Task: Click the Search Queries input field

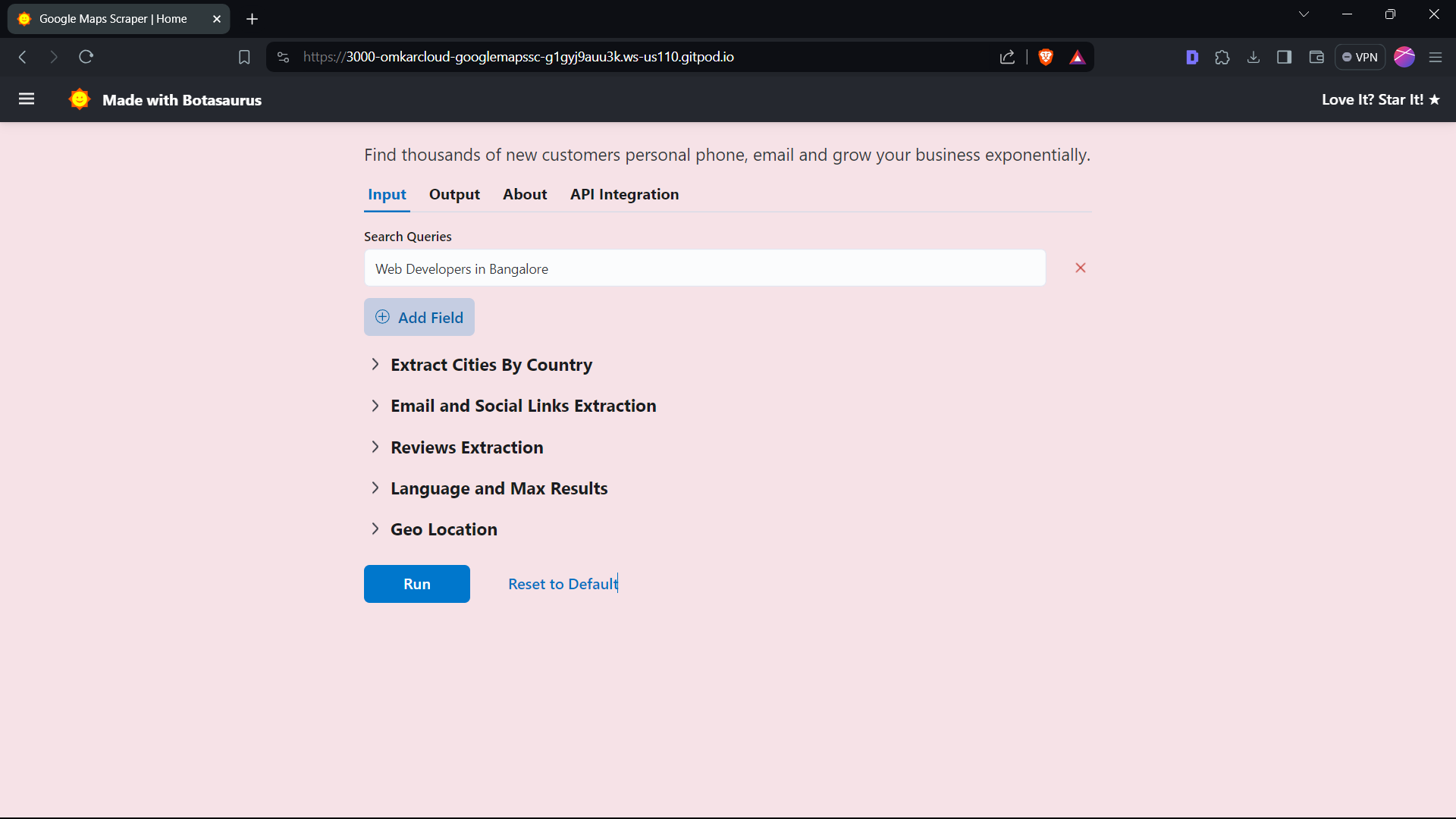Action: pos(704,268)
